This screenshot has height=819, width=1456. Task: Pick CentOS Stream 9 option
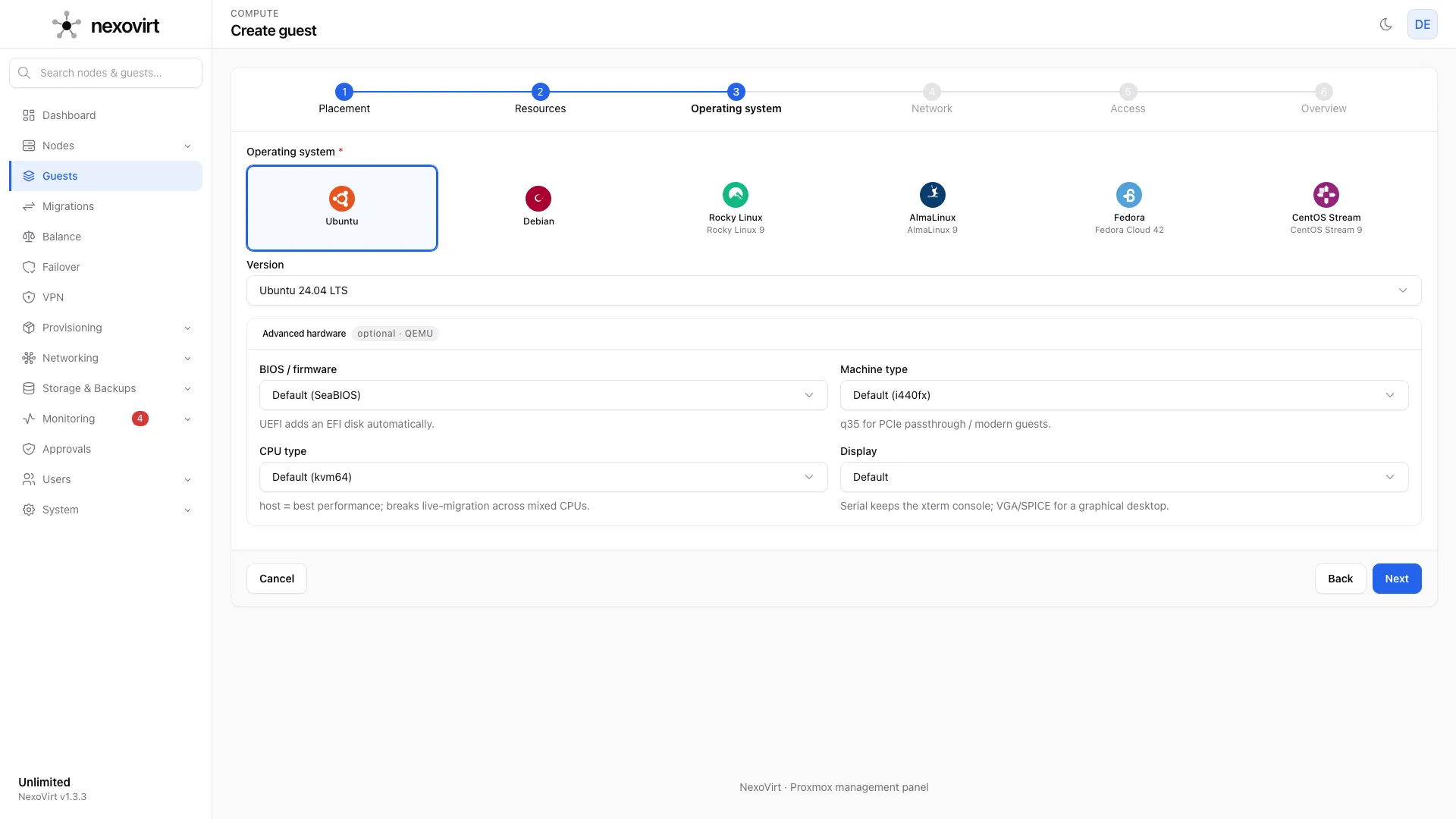tap(1326, 208)
